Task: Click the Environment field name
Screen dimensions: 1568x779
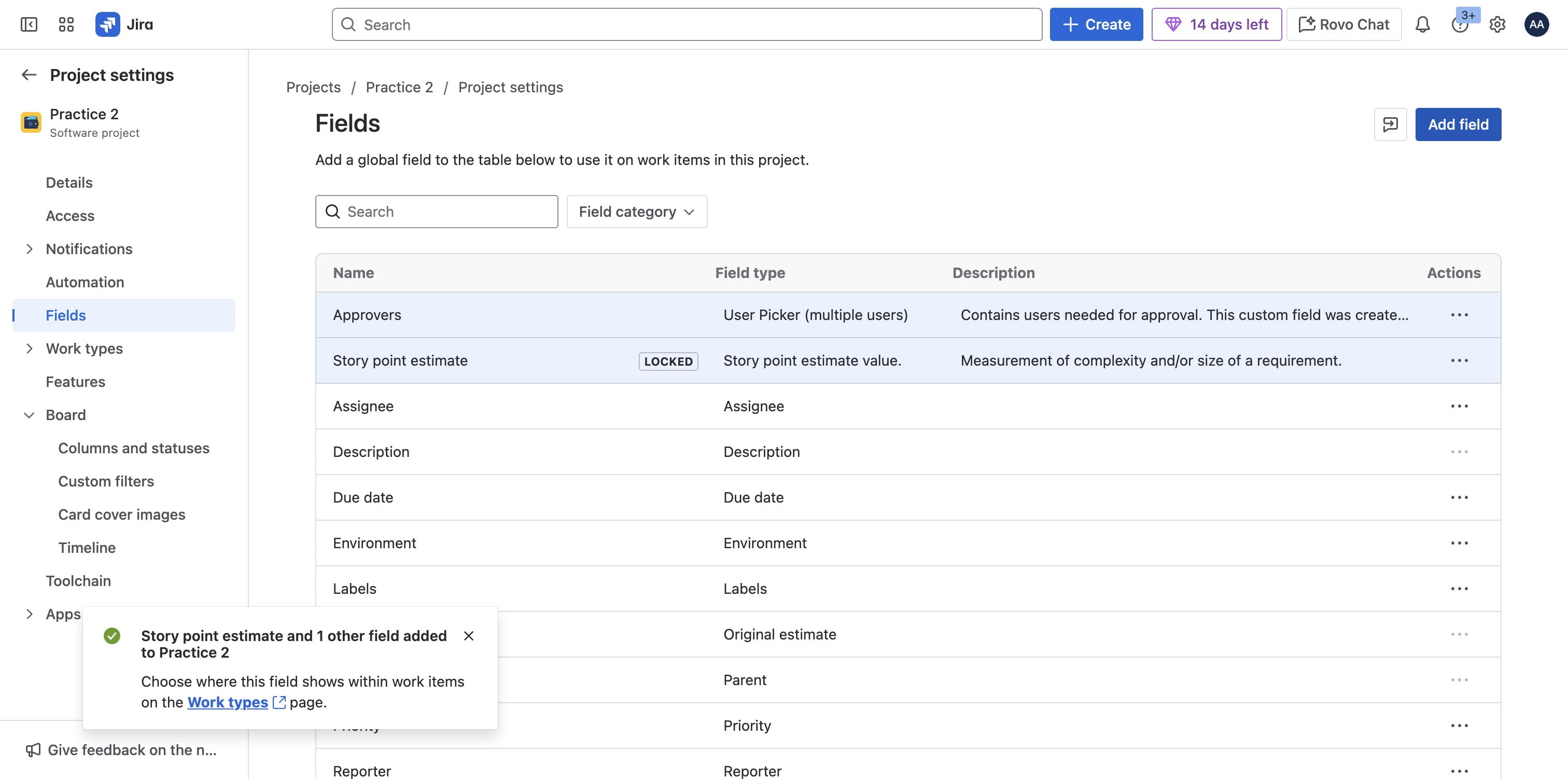Action: point(374,544)
